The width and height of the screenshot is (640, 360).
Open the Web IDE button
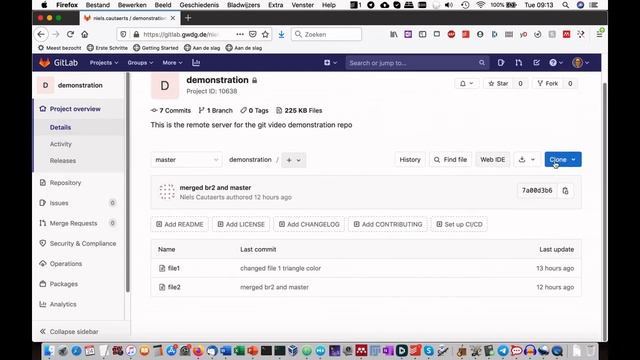[493, 160]
